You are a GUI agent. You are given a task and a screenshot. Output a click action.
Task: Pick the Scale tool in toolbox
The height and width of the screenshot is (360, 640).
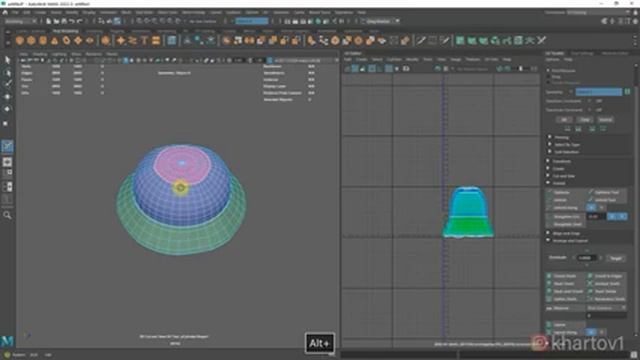[6, 123]
